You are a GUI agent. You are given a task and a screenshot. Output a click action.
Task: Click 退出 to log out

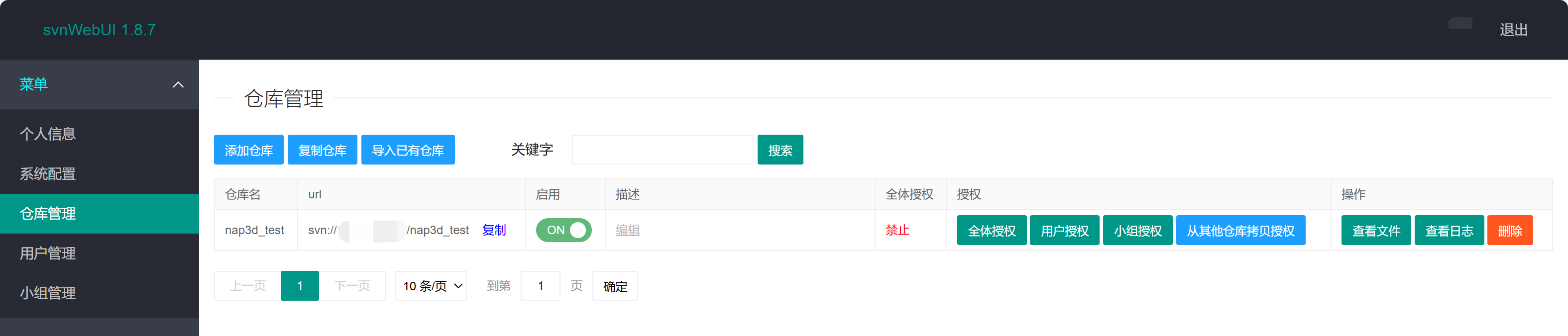click(x=1513, y=30)
